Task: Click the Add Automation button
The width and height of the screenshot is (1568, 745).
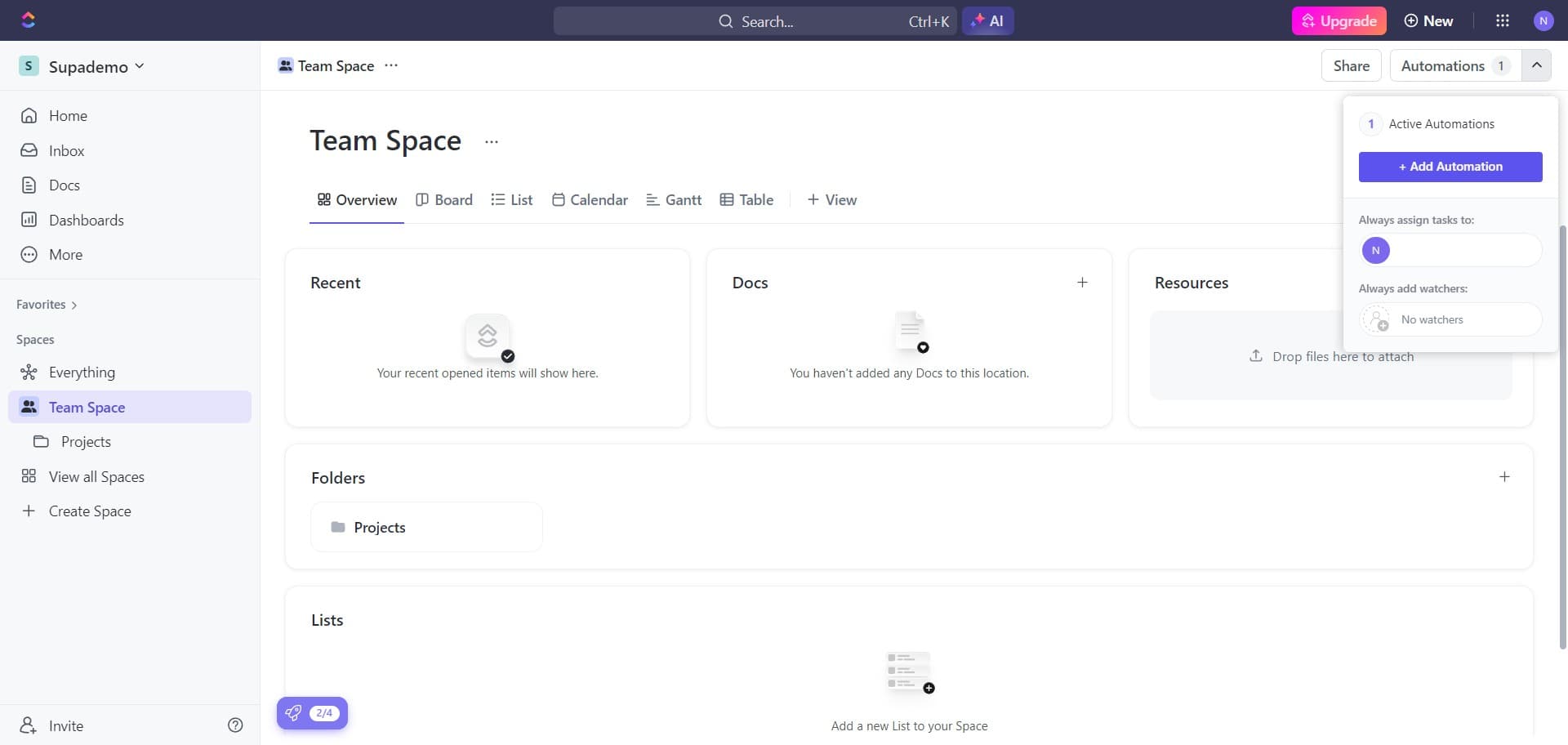Action: (x=1450, y=166)
